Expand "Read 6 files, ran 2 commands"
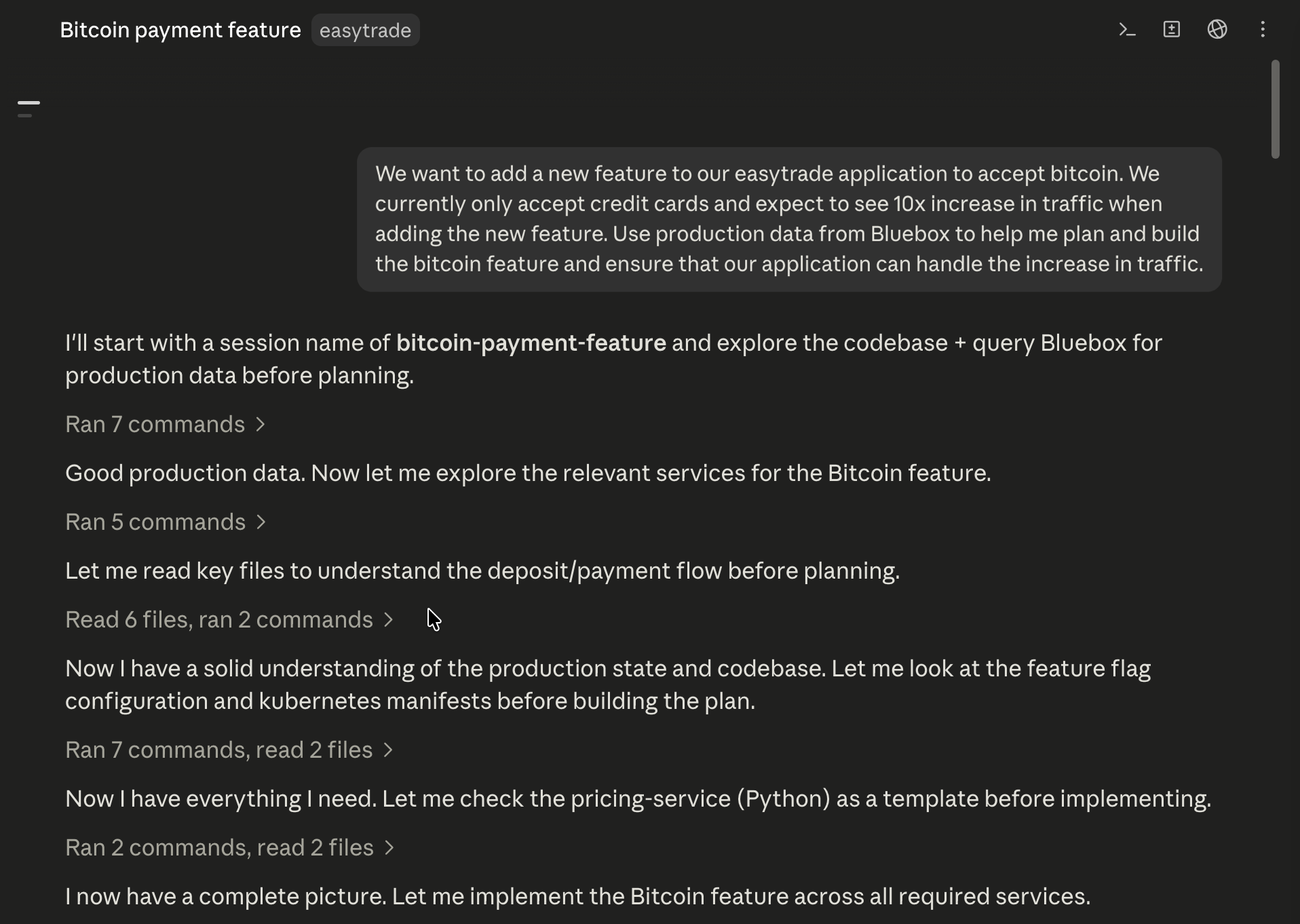This screenshot has height=924, width=1300. tap(229, 620)
